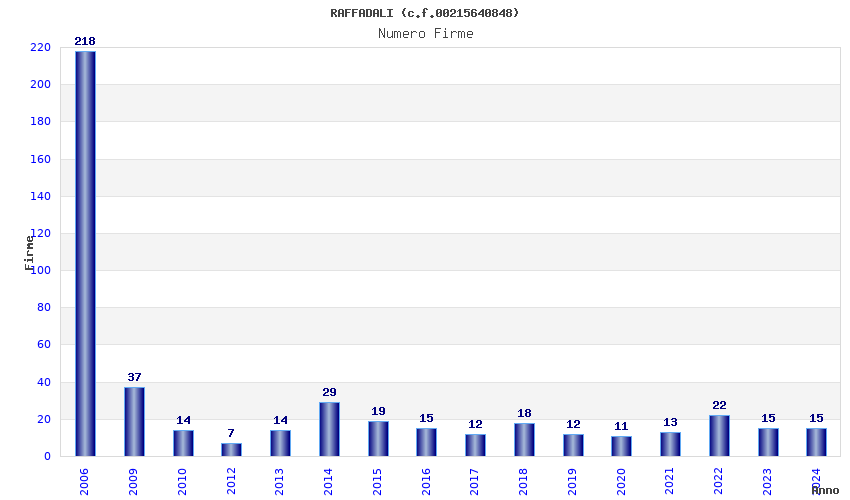Click the "14" label above the 2013 bar
Screen dimensions: 850x500
pos(280,420)
